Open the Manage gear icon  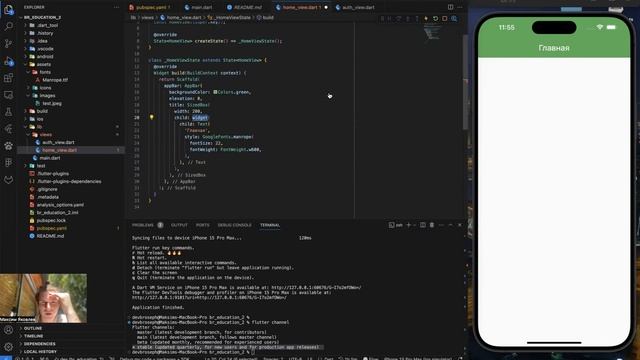8,347
